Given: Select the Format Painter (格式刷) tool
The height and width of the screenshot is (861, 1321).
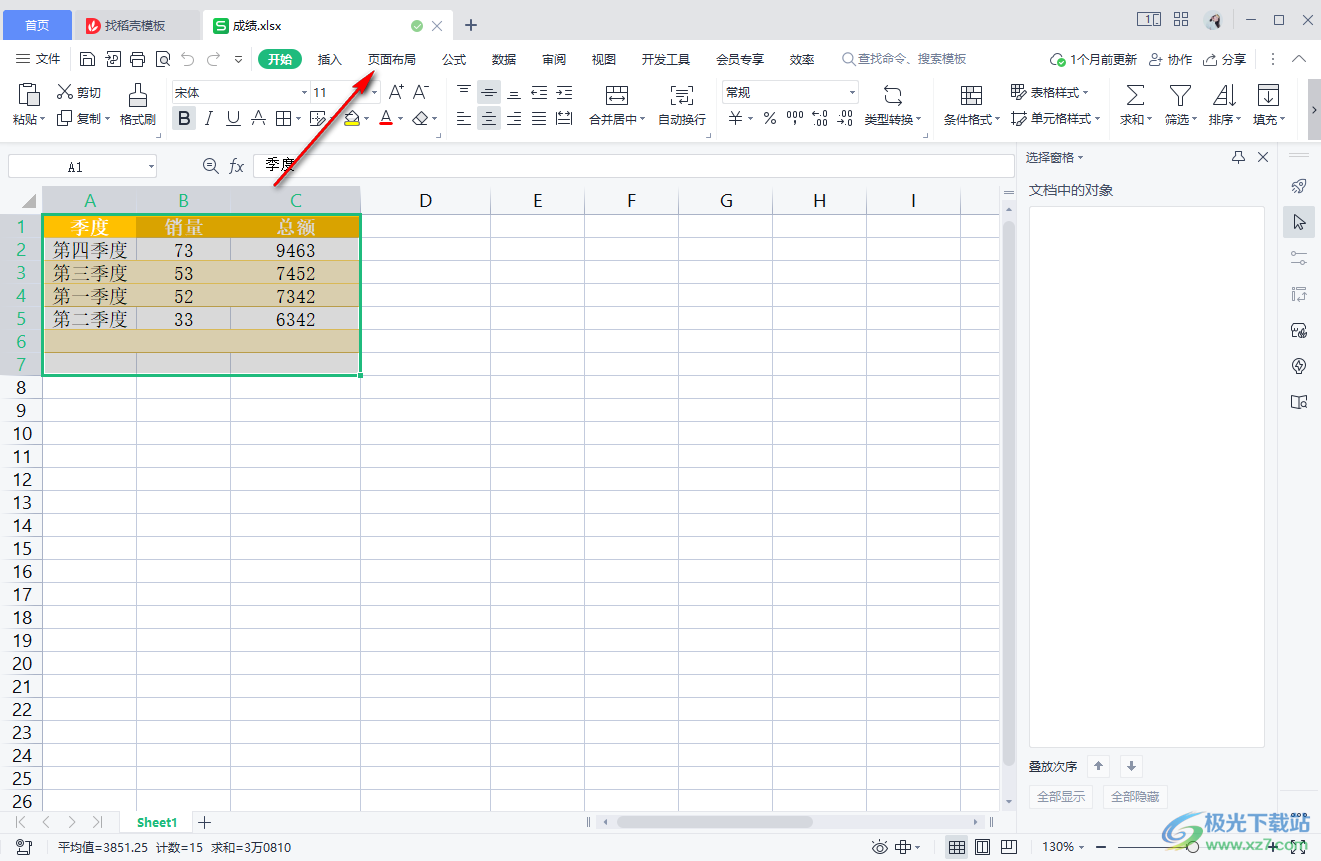Looking at the screenshot, I should pos(138,105).
